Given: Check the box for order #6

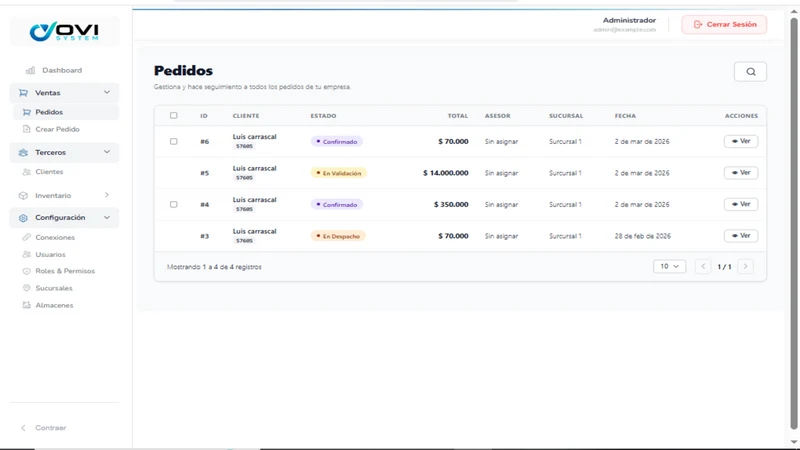Looking at the screenshot, I should coord(173,141).
